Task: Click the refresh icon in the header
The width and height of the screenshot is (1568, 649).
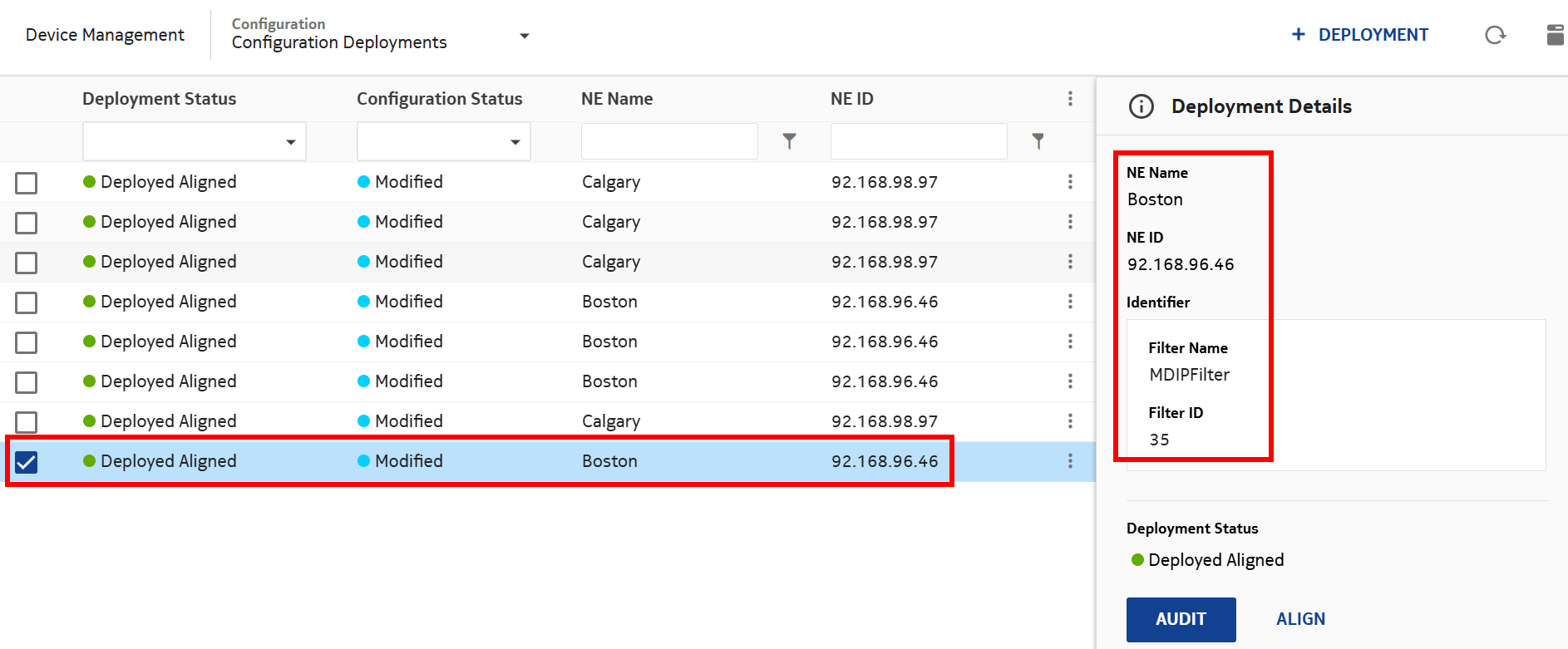Action: click(1495, 35)
